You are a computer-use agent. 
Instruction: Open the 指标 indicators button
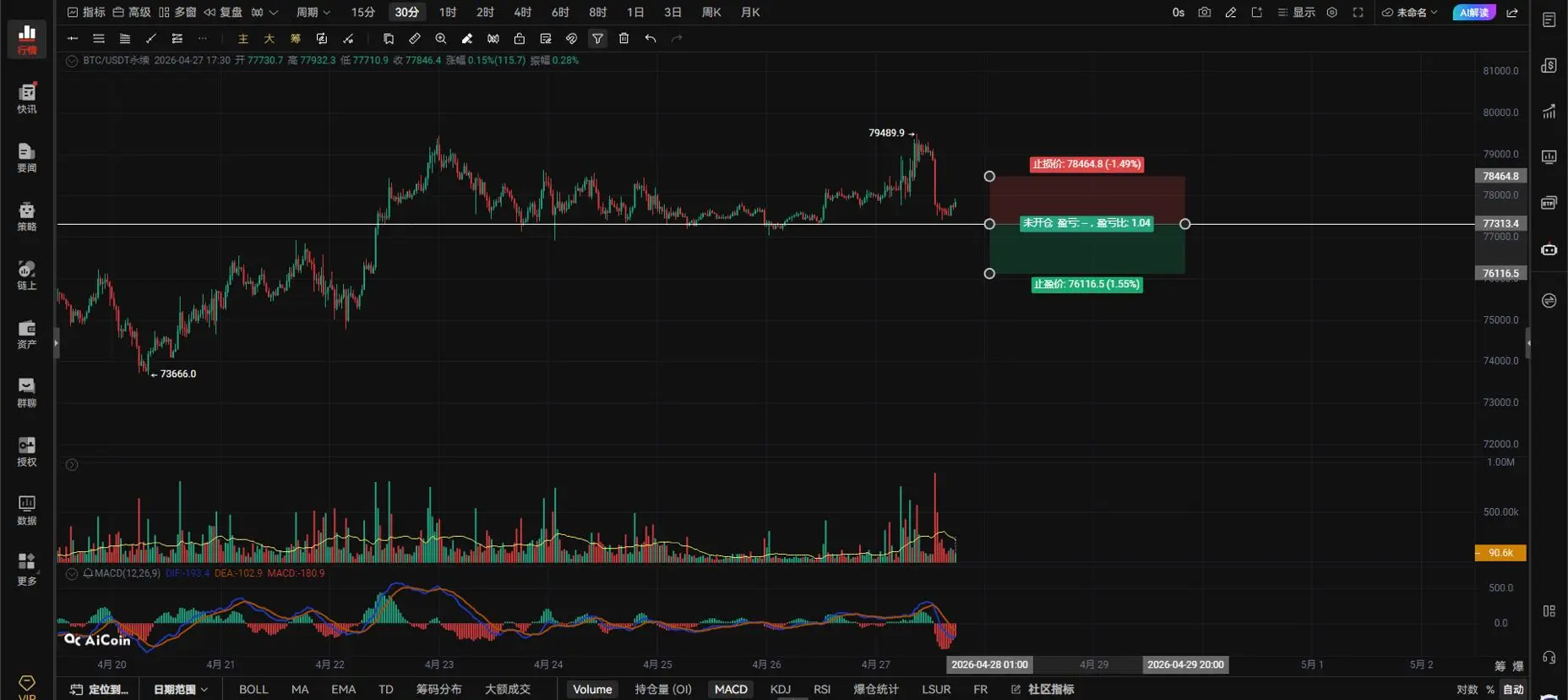coord(86,12)
